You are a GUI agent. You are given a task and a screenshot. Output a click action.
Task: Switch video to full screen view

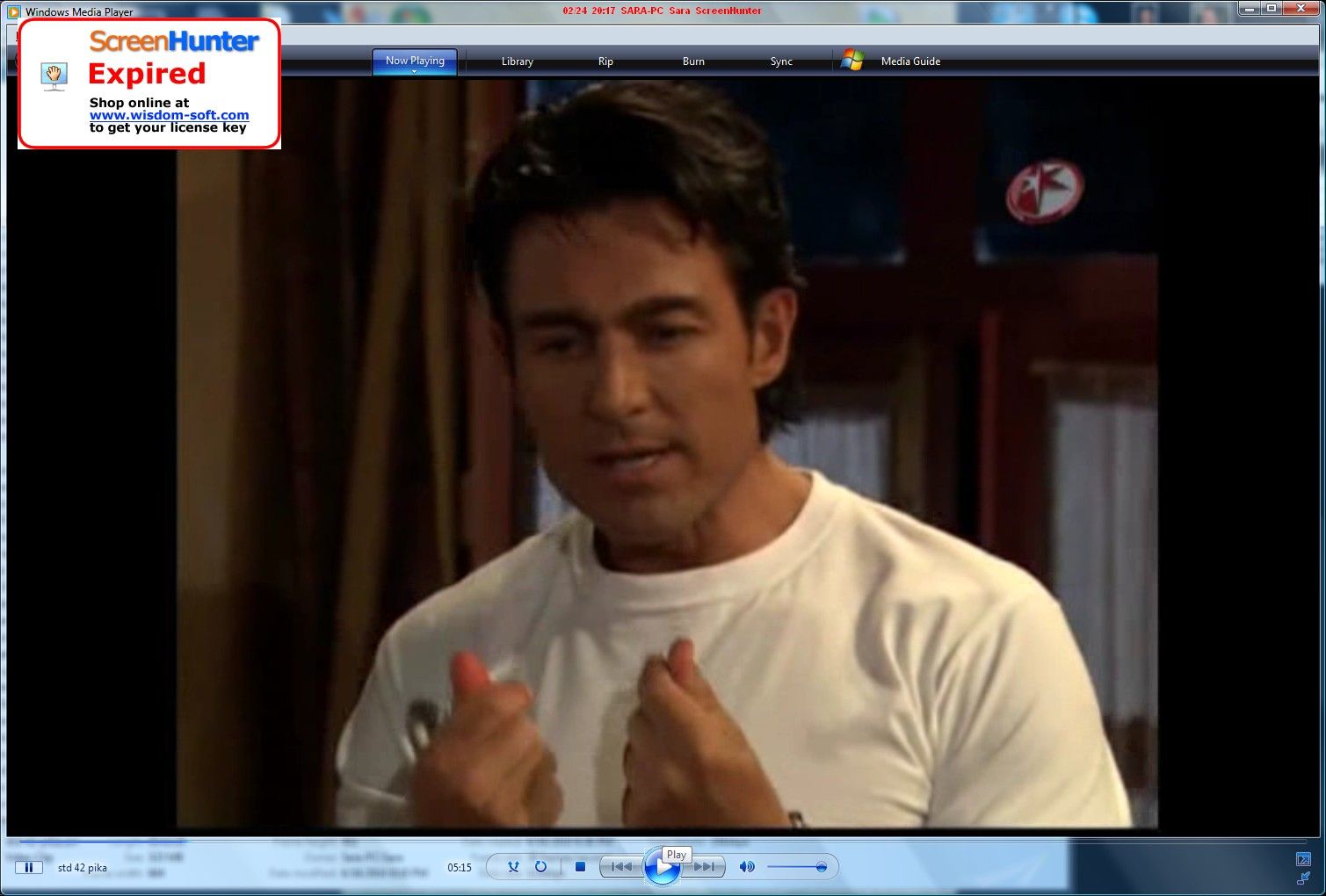1303,859
